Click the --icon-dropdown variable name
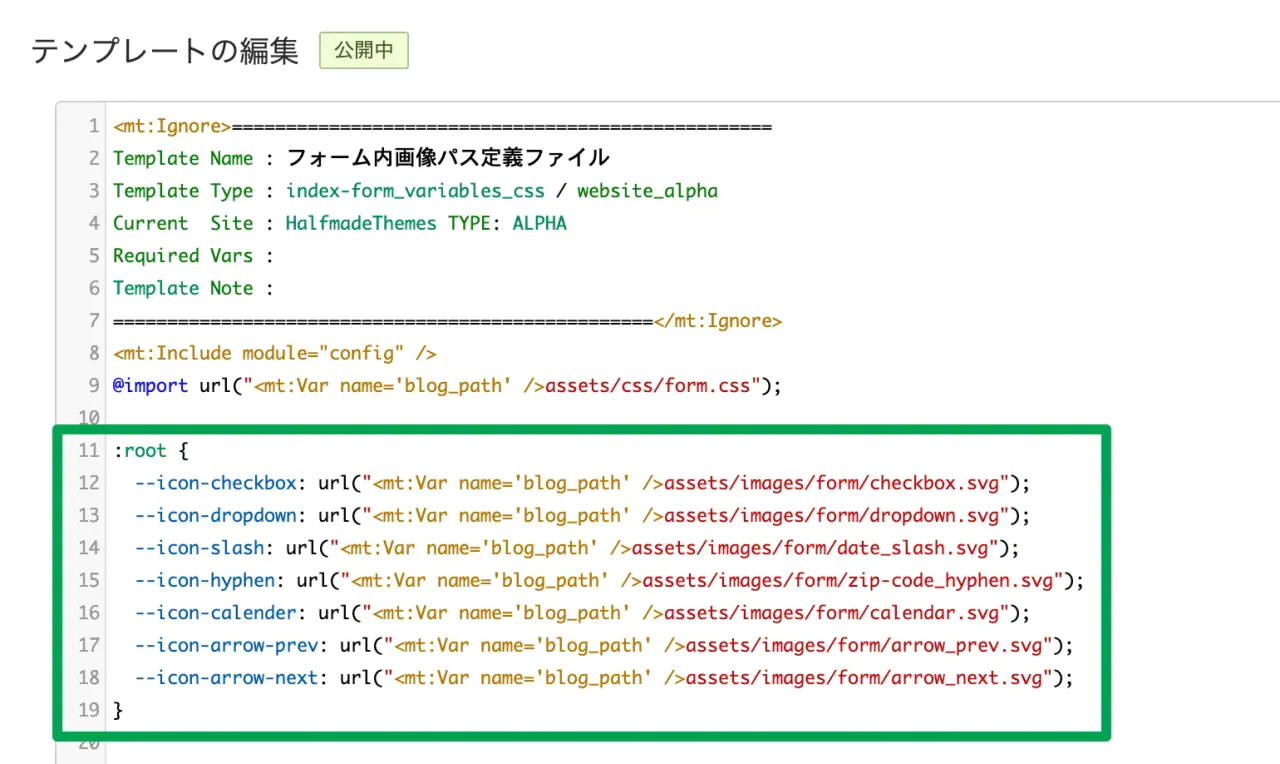The height and width of the screenshot is (764, 1280). 215,516
